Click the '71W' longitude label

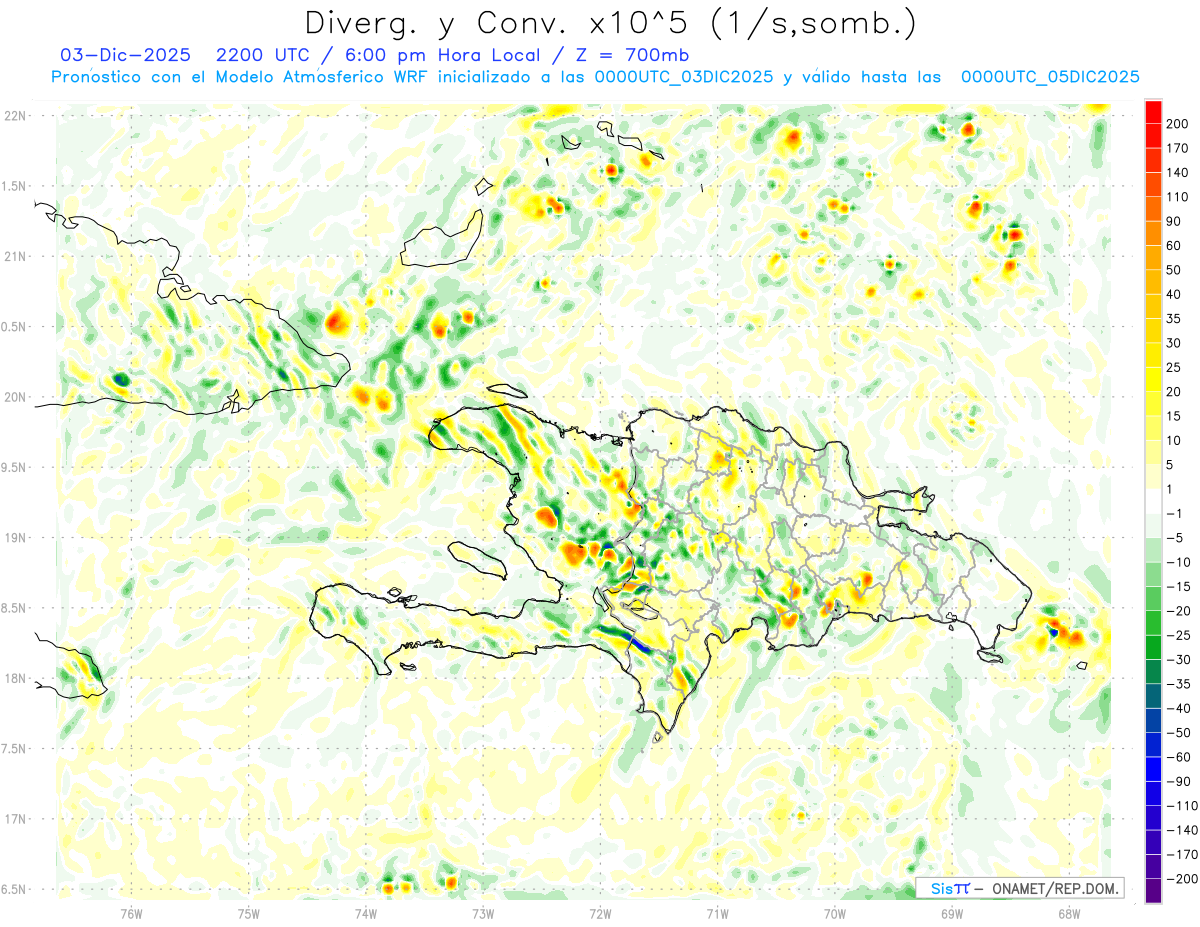(x=717, y=913)
